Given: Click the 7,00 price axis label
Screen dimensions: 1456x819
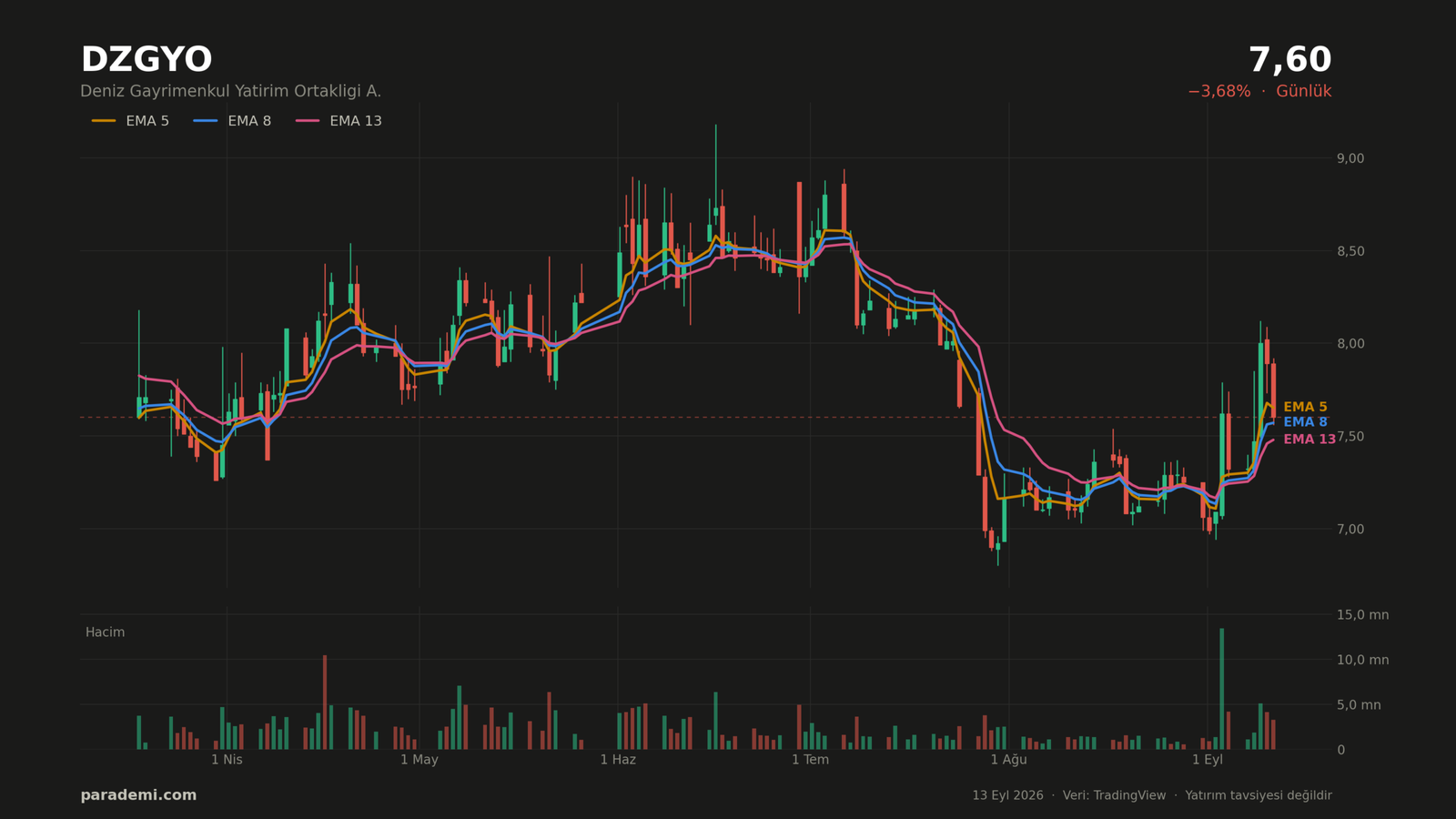Looking at the screenshot, I should 1350,530.
